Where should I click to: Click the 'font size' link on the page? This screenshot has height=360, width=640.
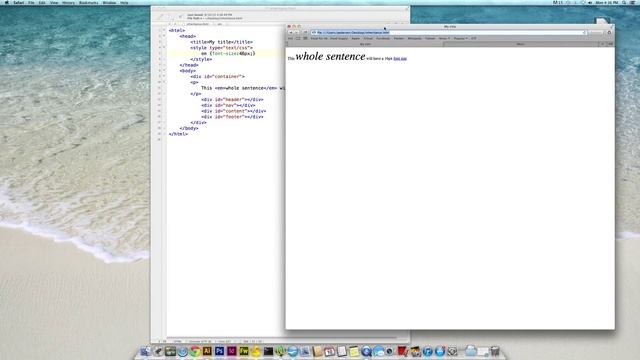400,59
